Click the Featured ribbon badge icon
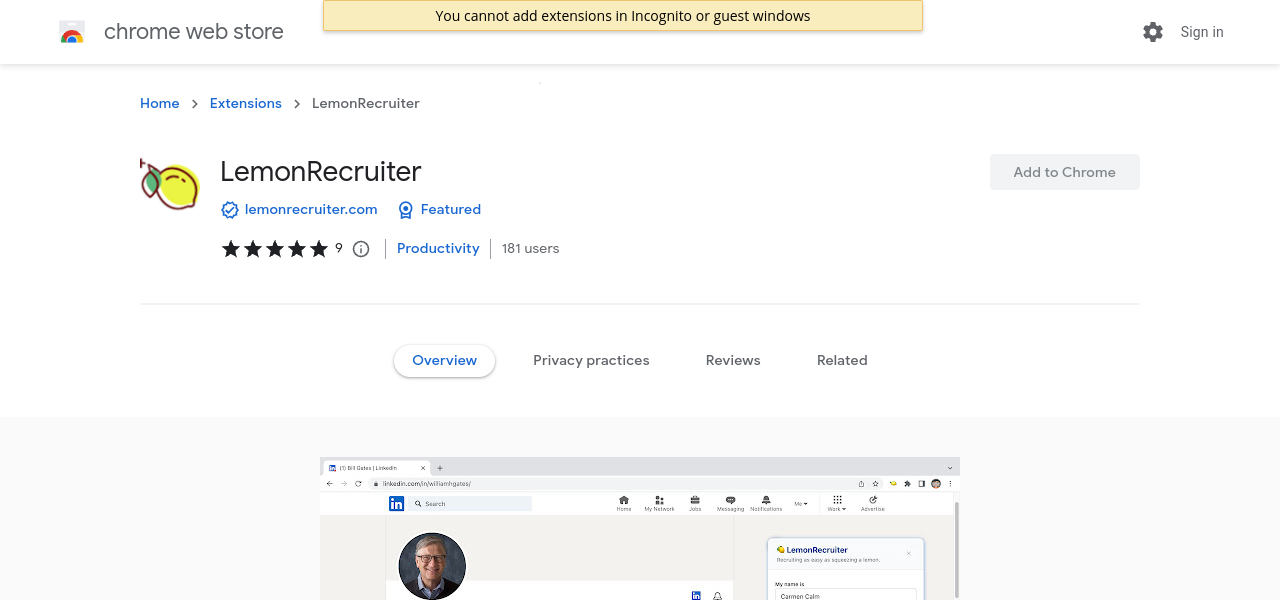 pos(405,210)
